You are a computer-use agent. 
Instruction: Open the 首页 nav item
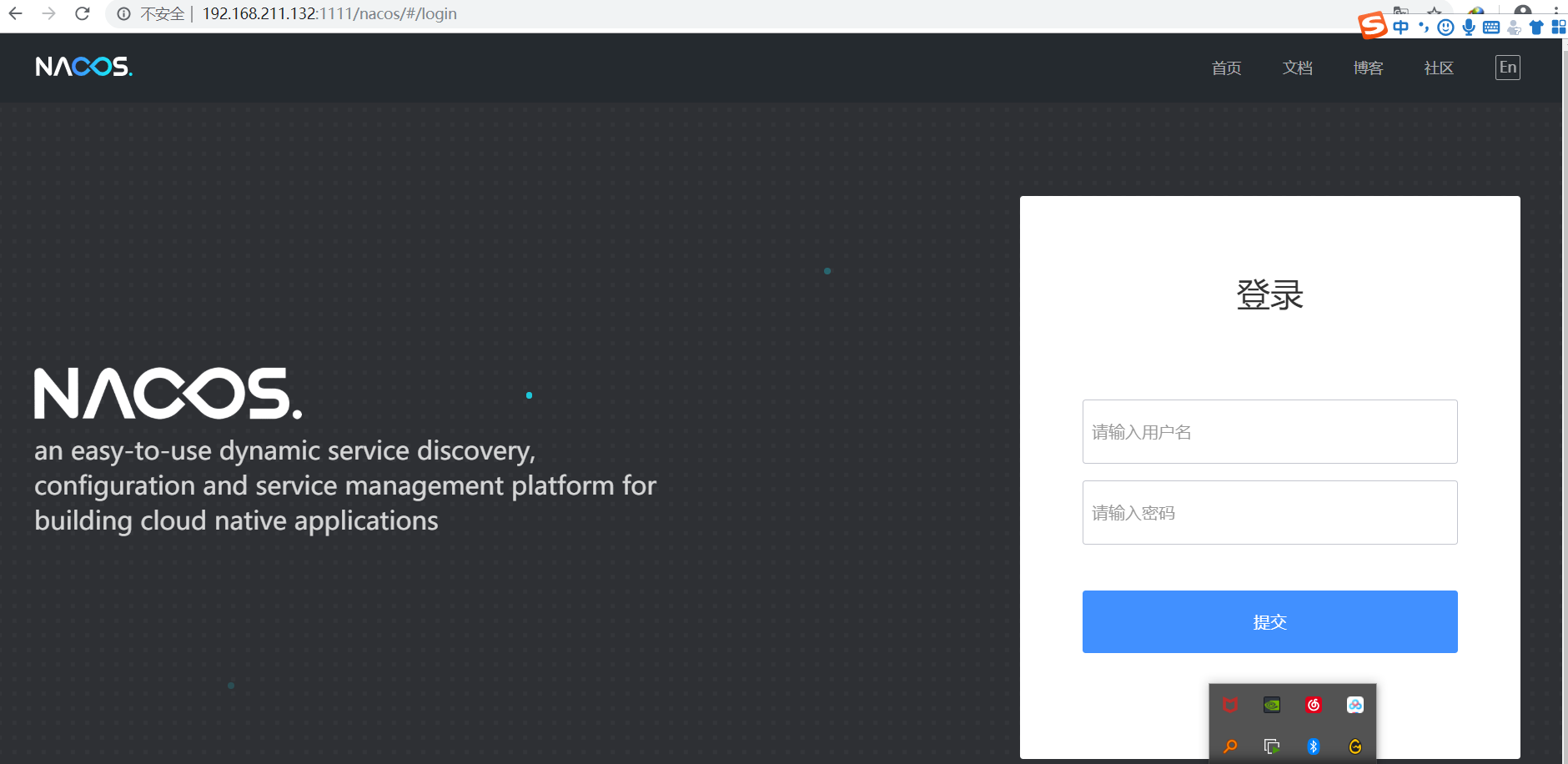(x=1226, y=68)
